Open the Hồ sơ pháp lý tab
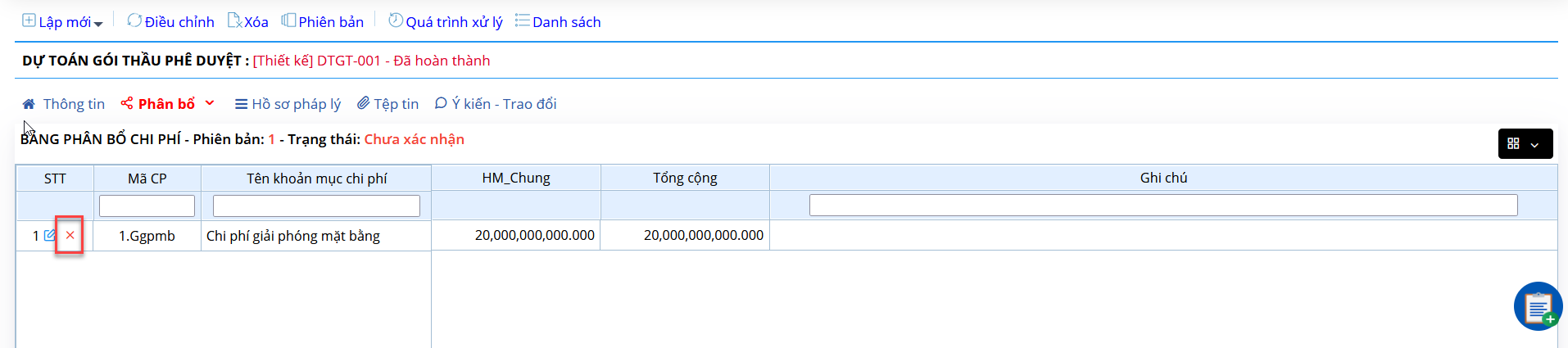Screen dimensions: 1568x348 click(x=288, y=104)
